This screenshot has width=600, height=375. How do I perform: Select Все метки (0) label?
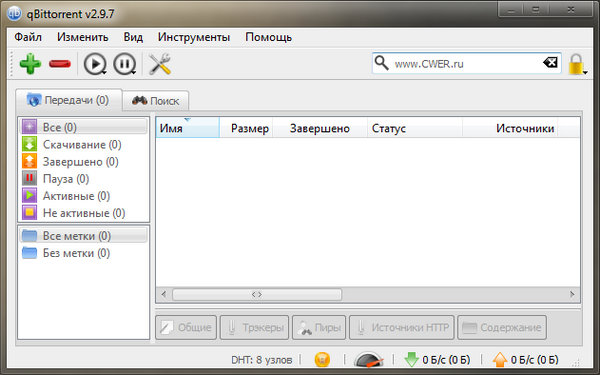coord(83,235)
